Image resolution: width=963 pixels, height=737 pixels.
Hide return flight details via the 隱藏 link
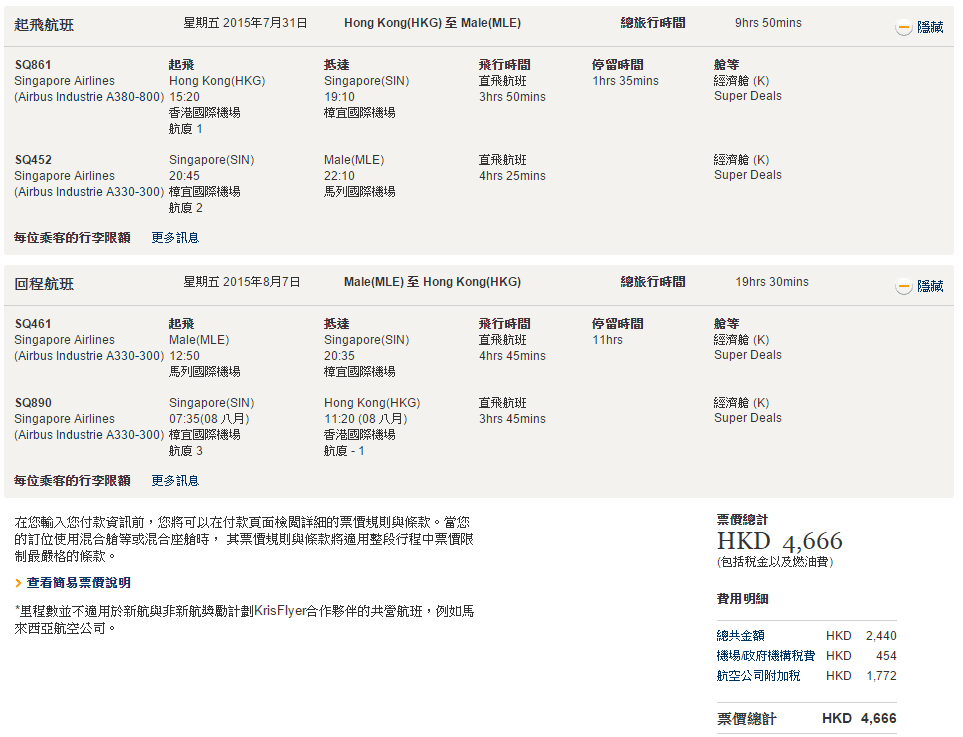pos(930,287)
